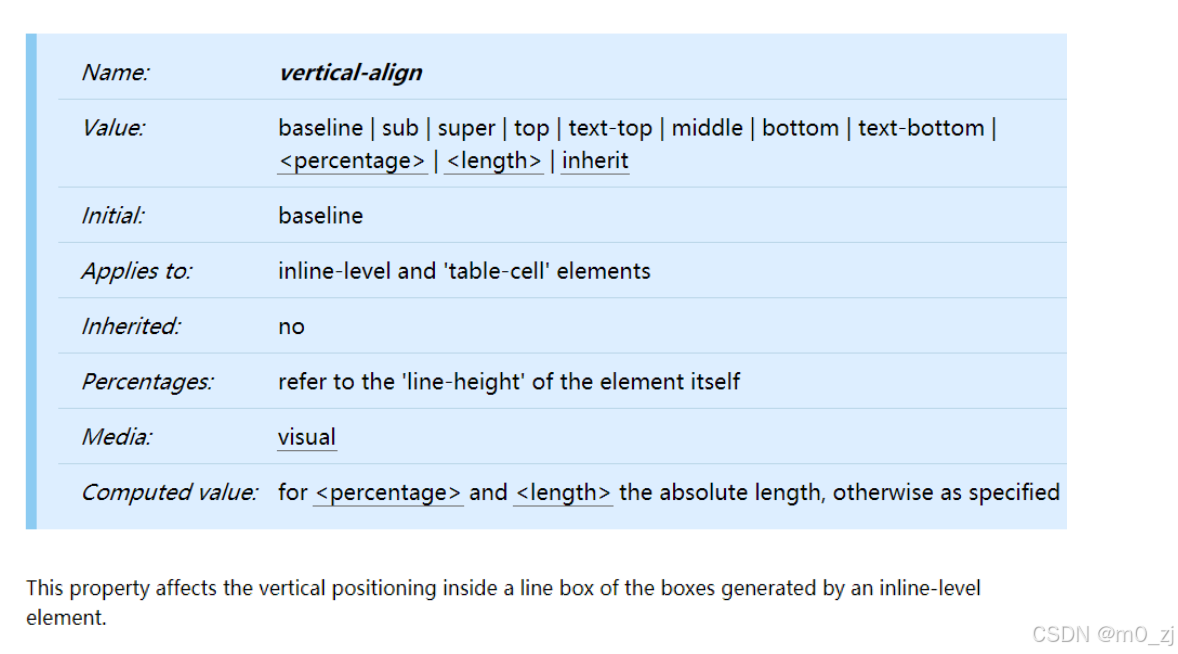Image resolution: width=1178 pixels, height=654 pixels.
Task: Click the 'no' inherited value
Action: (291, 327)
